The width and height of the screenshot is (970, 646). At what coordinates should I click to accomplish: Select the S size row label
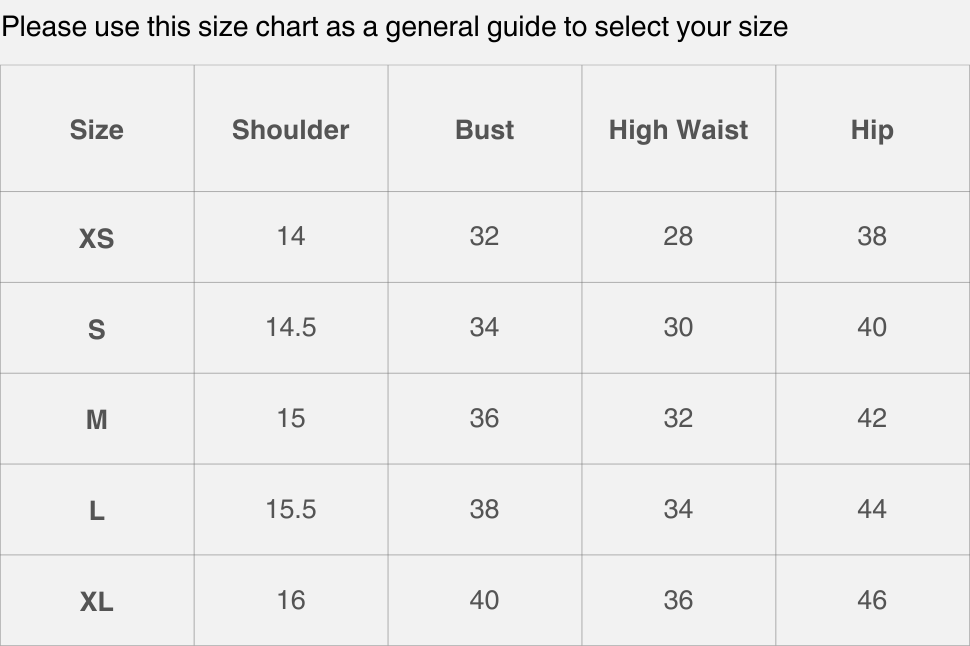pos(97,329)
